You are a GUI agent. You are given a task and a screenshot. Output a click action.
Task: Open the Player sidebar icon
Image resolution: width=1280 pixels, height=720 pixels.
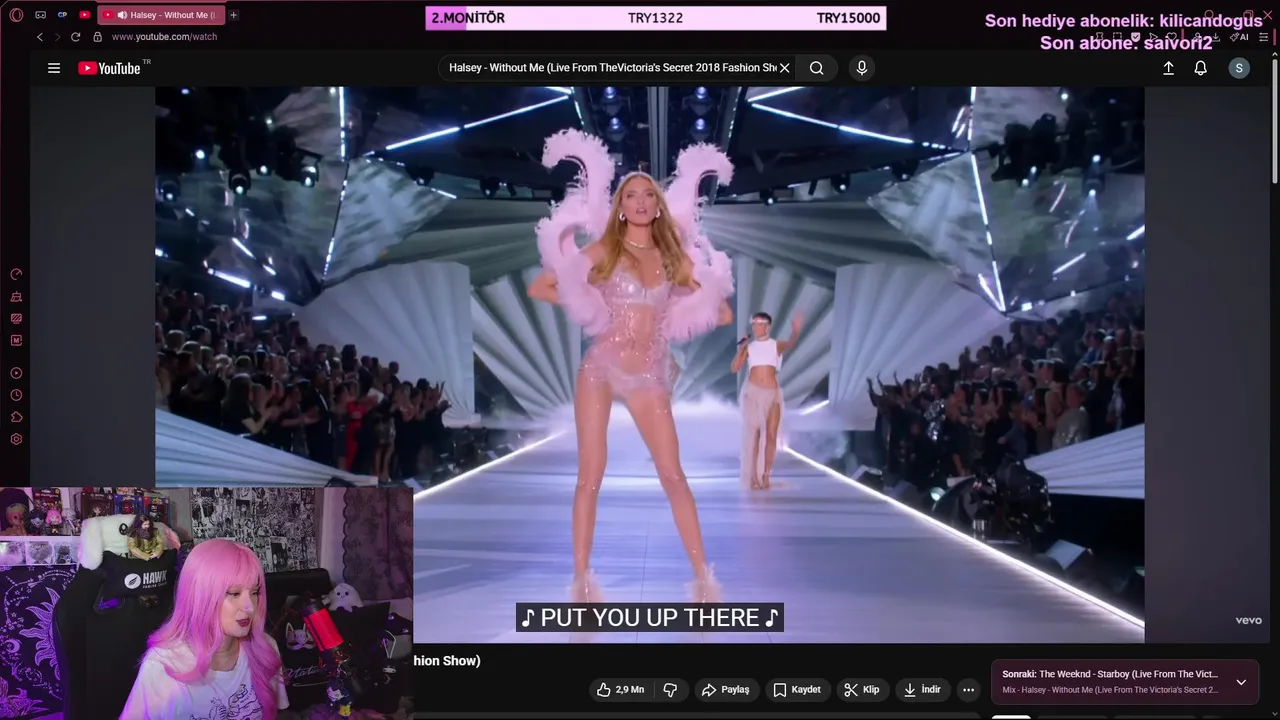pyautogui.click(x=16, y=373)
